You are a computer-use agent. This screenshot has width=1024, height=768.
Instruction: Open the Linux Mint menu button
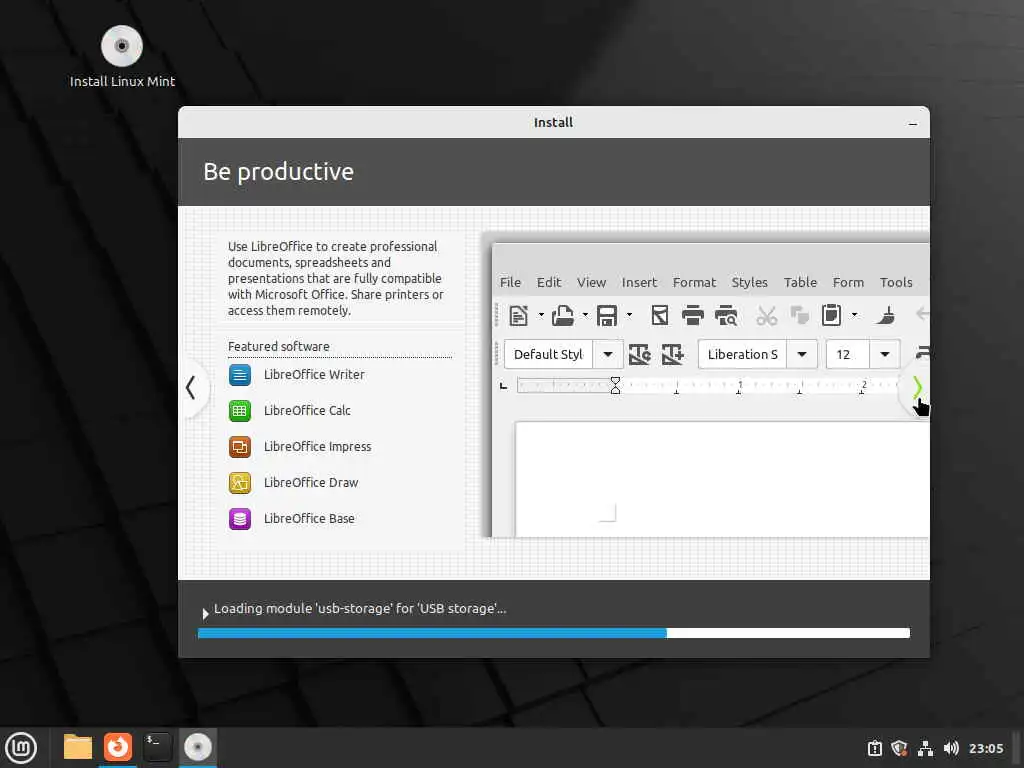pos(21,748)
